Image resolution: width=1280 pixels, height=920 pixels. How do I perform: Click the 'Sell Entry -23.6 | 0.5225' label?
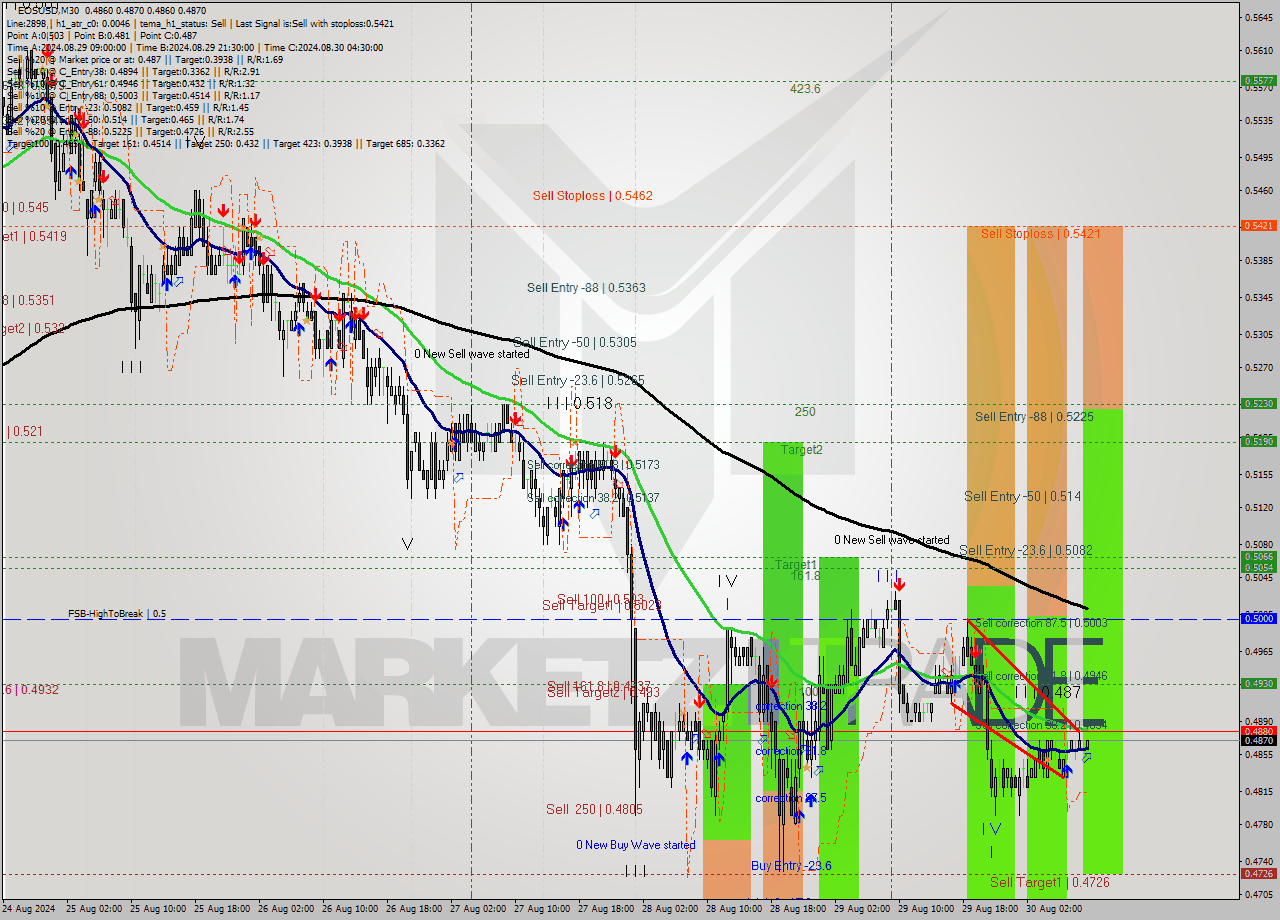578,381
